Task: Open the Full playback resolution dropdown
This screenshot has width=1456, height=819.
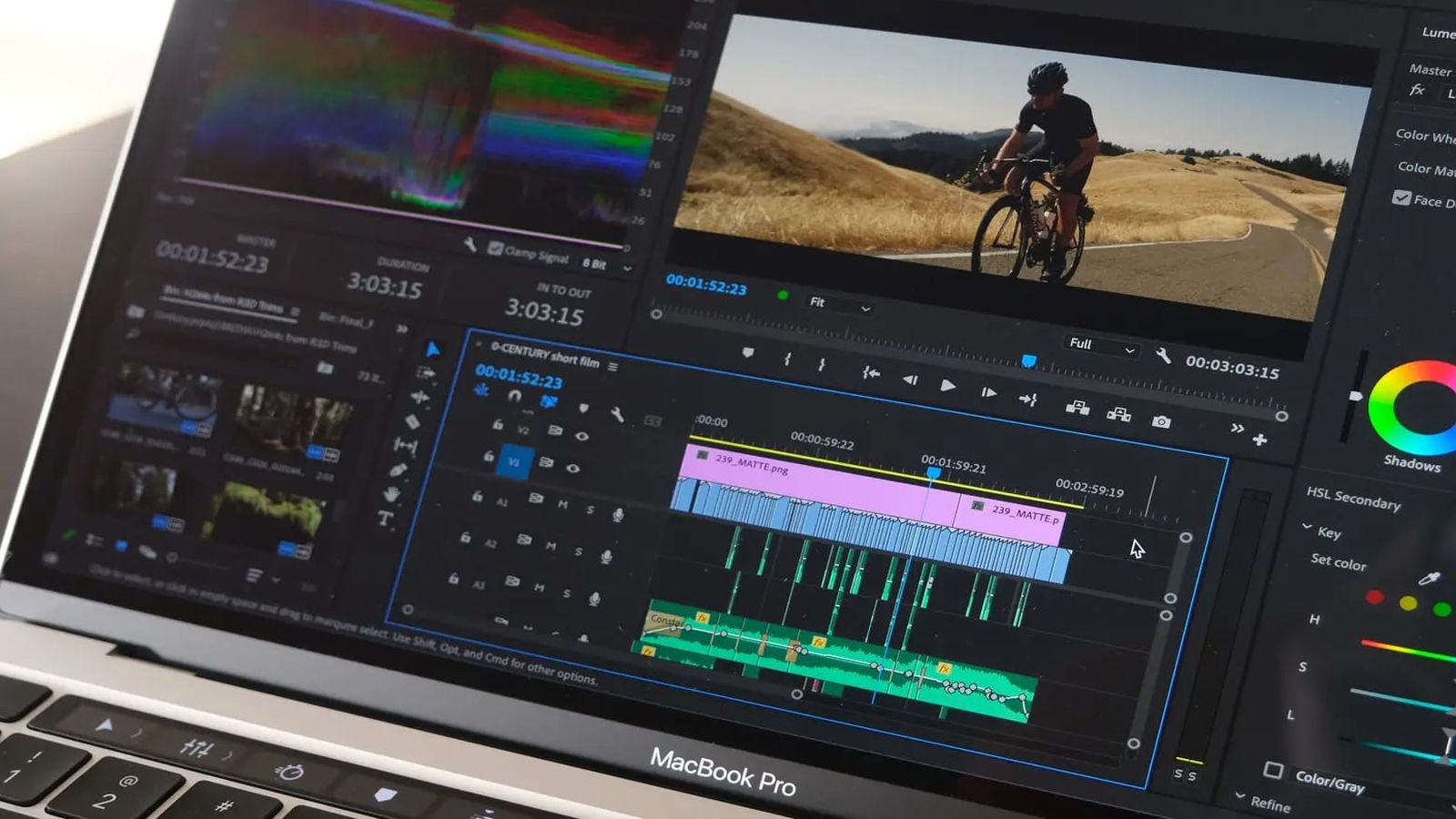Action: coord(1102,346)
